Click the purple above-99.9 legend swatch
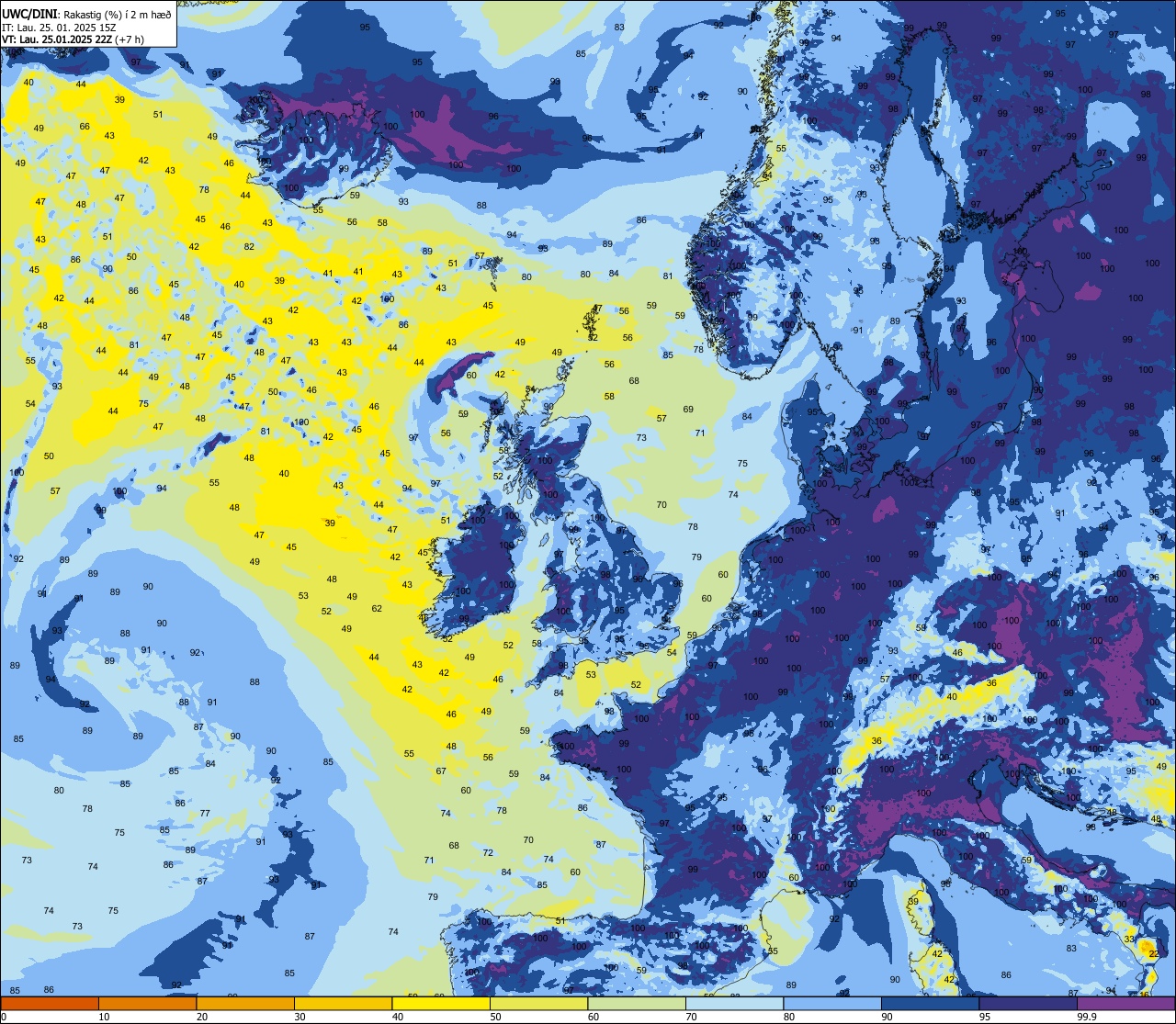Image resolution: width=1176 pixels, height=1024 pixels. tap(1125, 1003)
